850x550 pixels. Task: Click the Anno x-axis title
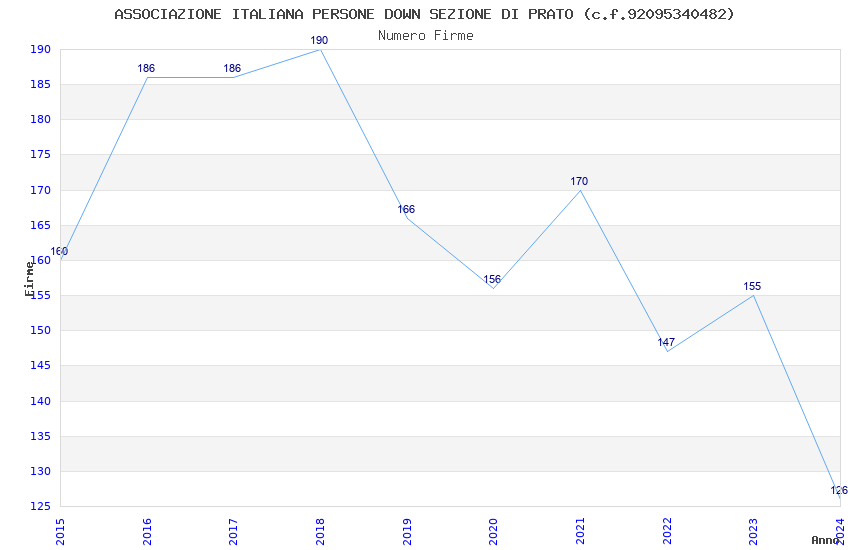coord(825,540)
